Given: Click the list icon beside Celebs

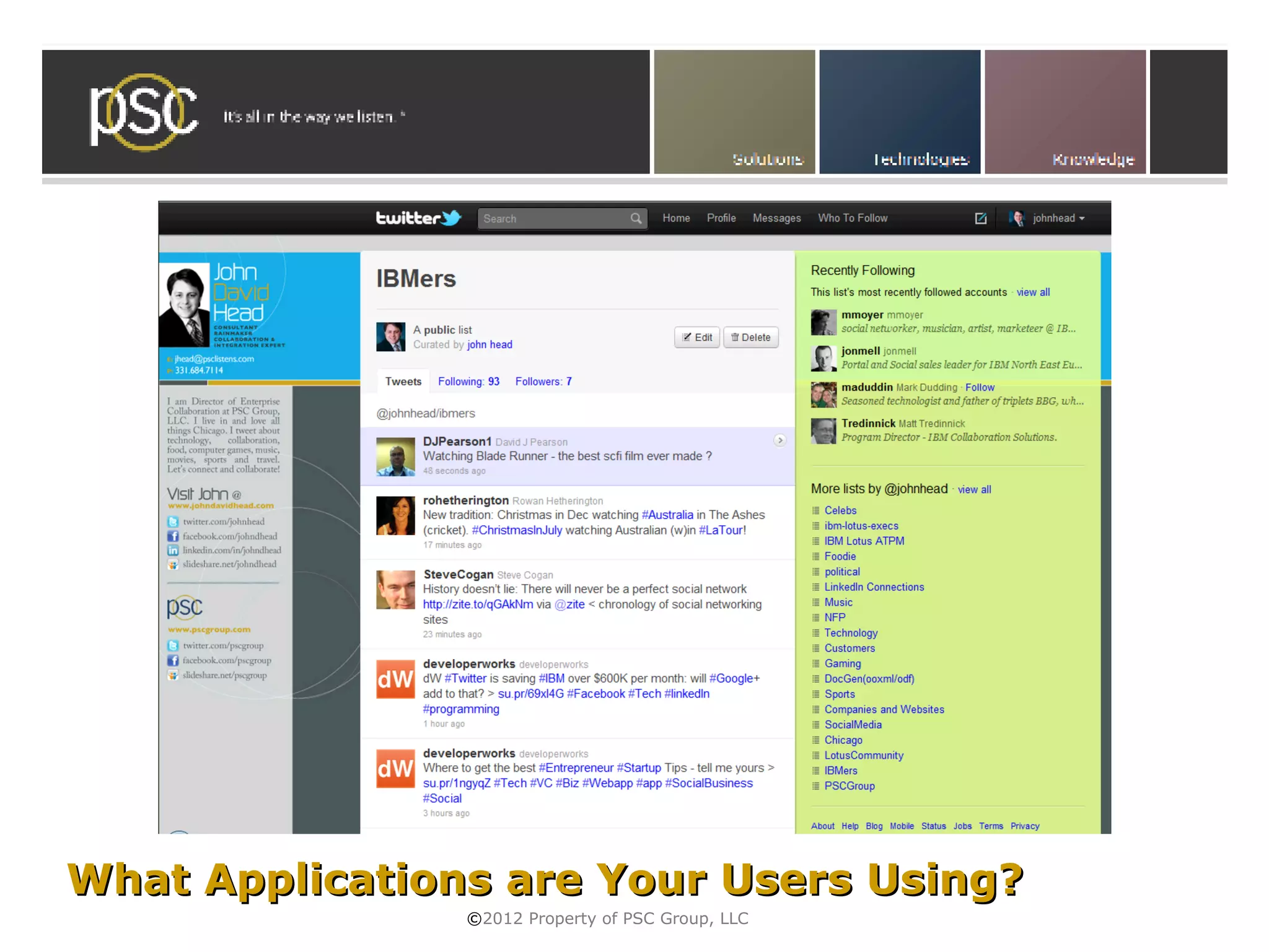Looking at the screenshot, I should tap(815, 510).
